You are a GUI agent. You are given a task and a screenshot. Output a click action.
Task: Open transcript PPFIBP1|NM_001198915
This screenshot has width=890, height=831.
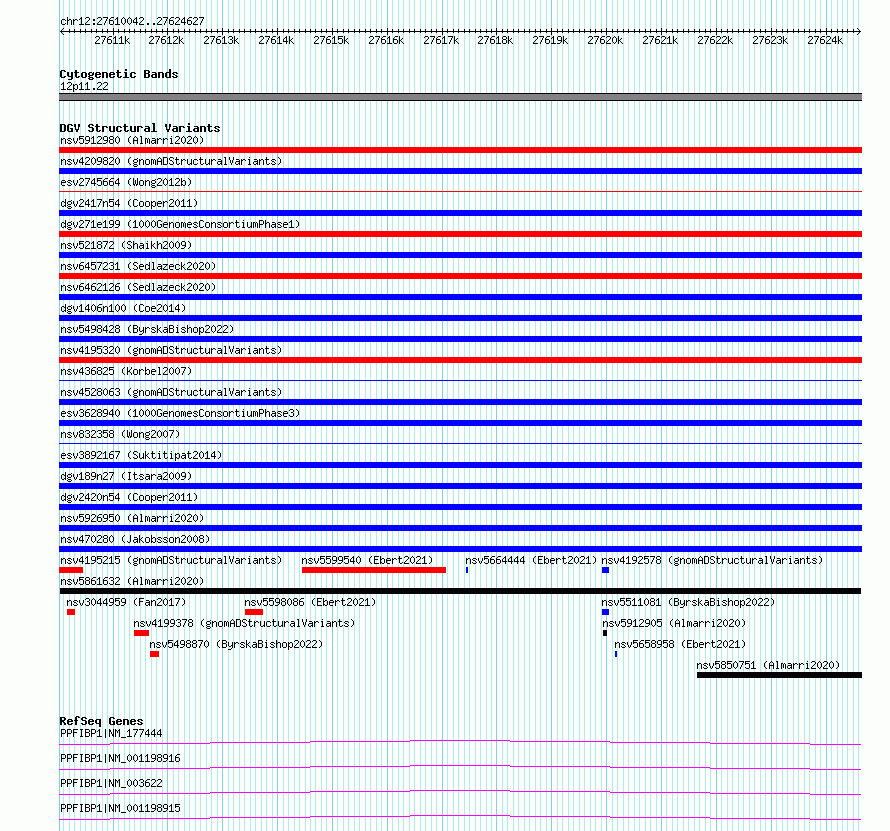pos(120,808)
